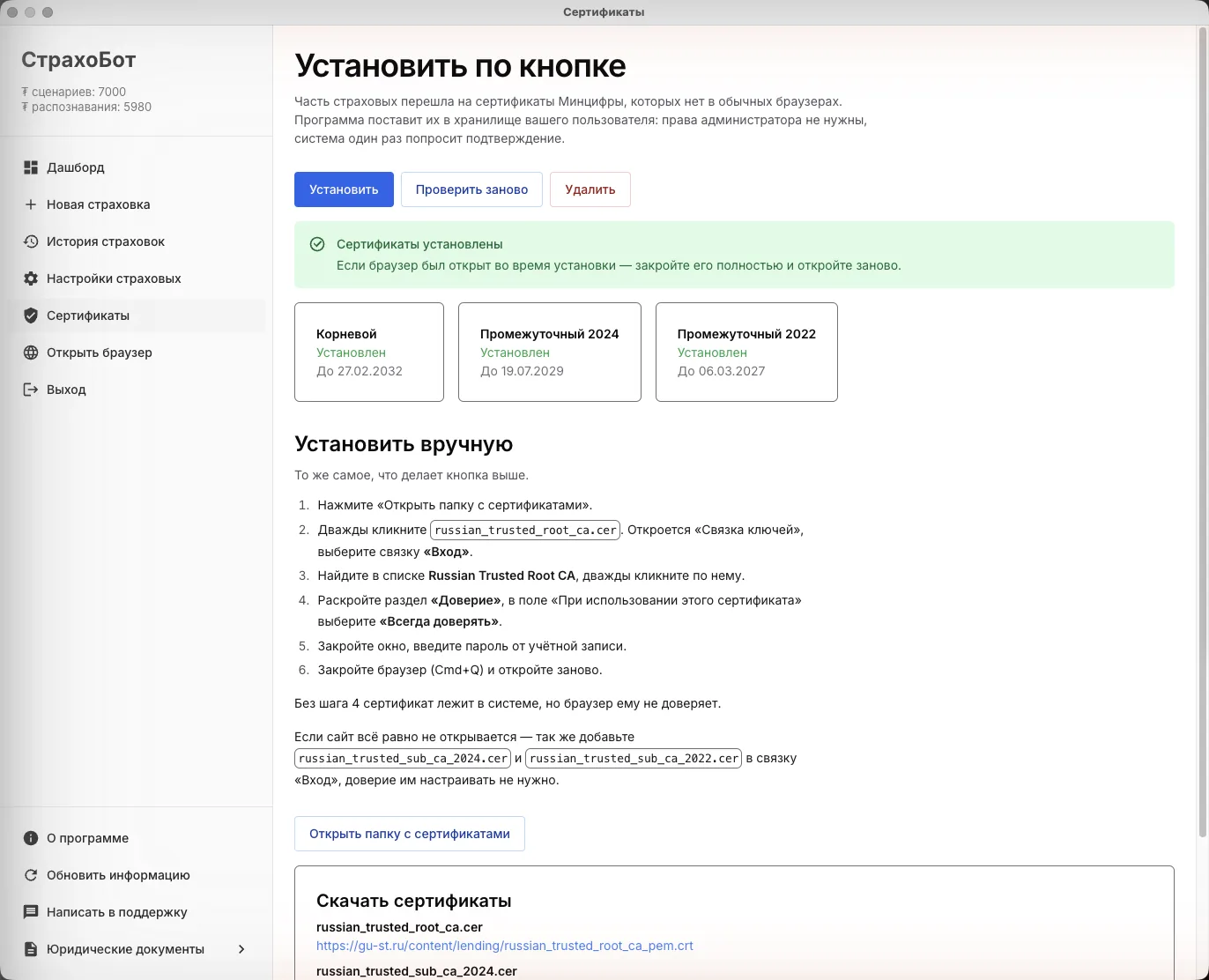The width and height of the screenshot is (1209, 980).
Task: Click the green checkmark success icon
Action: 317,244
